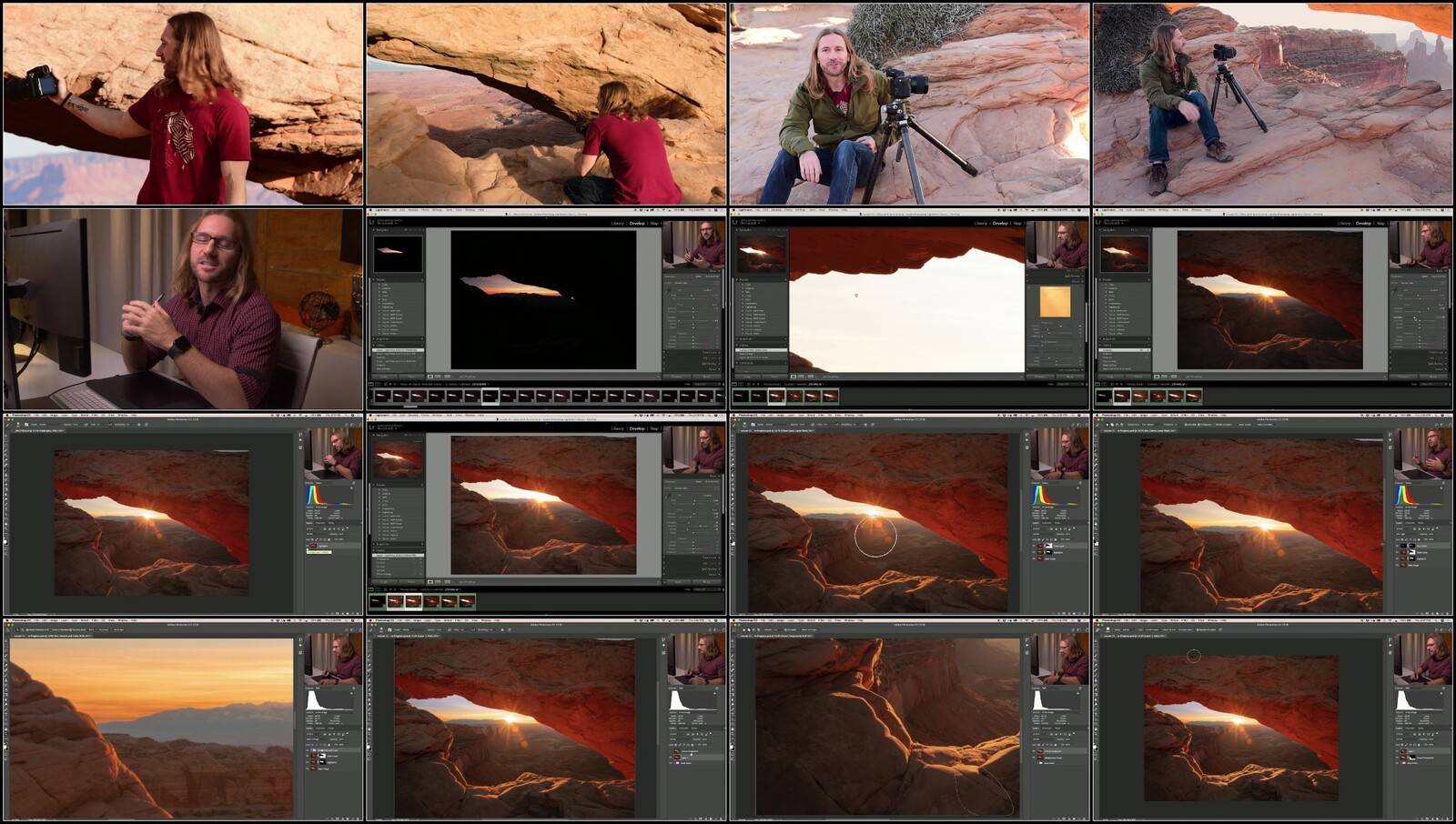Screen dimensions: 1456x824
Task: Hide top layer via eye in four-layer frame
Action: pos(1399,546)
